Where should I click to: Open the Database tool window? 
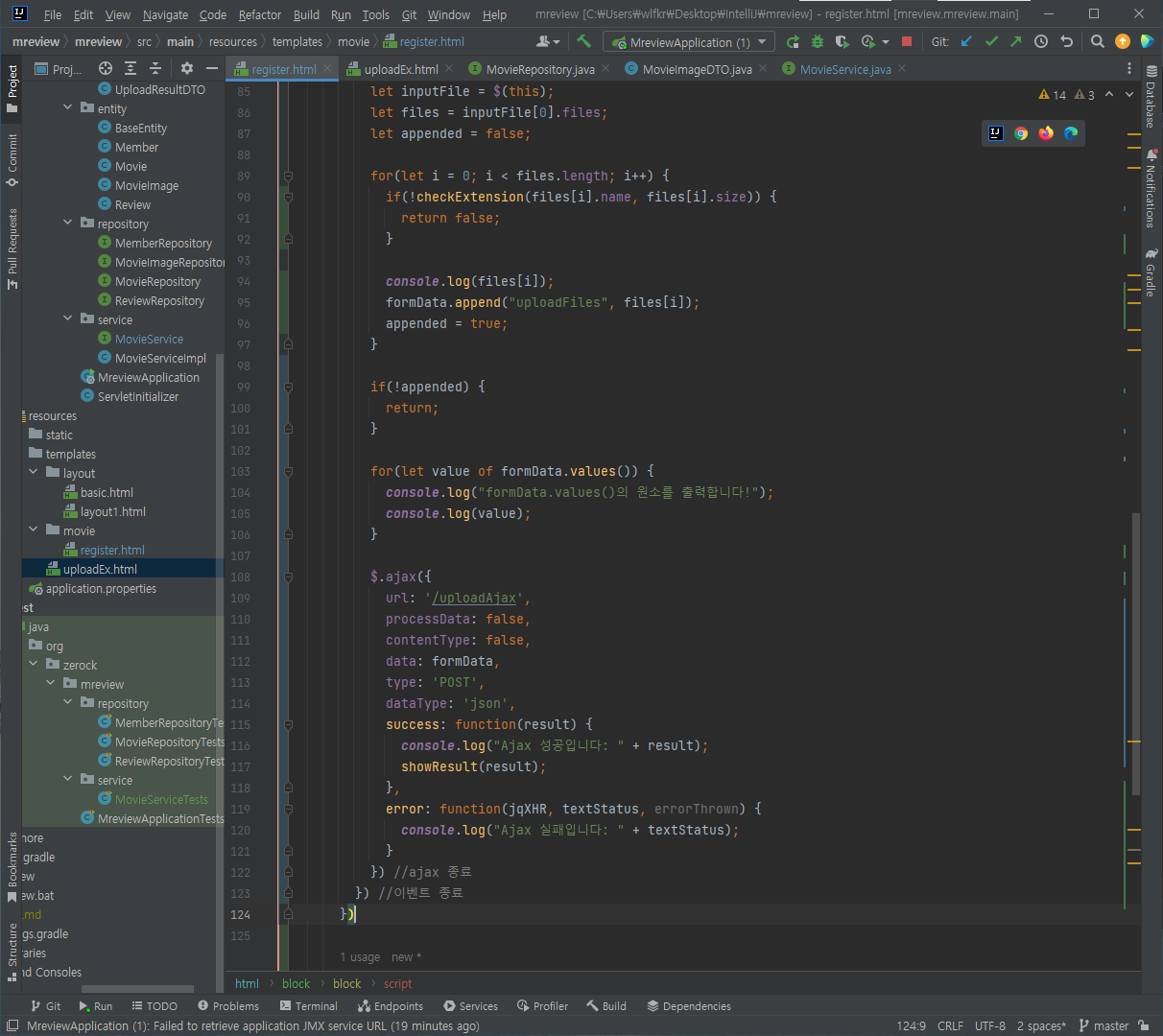(x=1151, y=96)
